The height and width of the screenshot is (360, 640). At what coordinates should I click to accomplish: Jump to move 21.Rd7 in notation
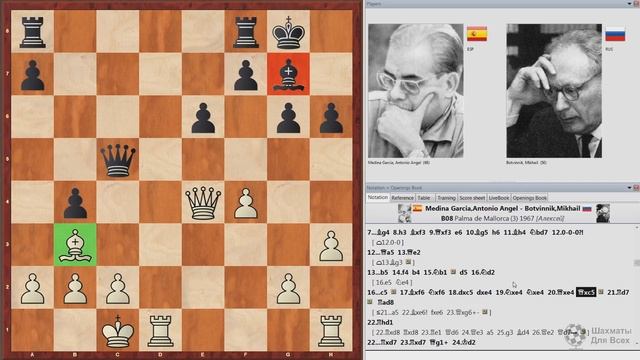pos(618,292)
